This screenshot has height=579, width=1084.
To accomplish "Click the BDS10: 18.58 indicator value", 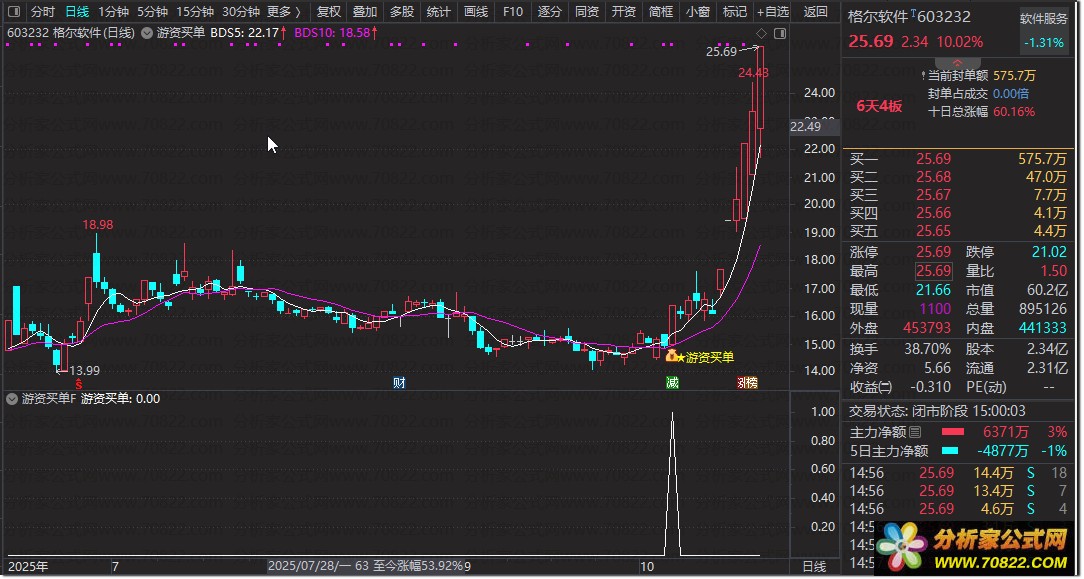I will pos(336,32).
